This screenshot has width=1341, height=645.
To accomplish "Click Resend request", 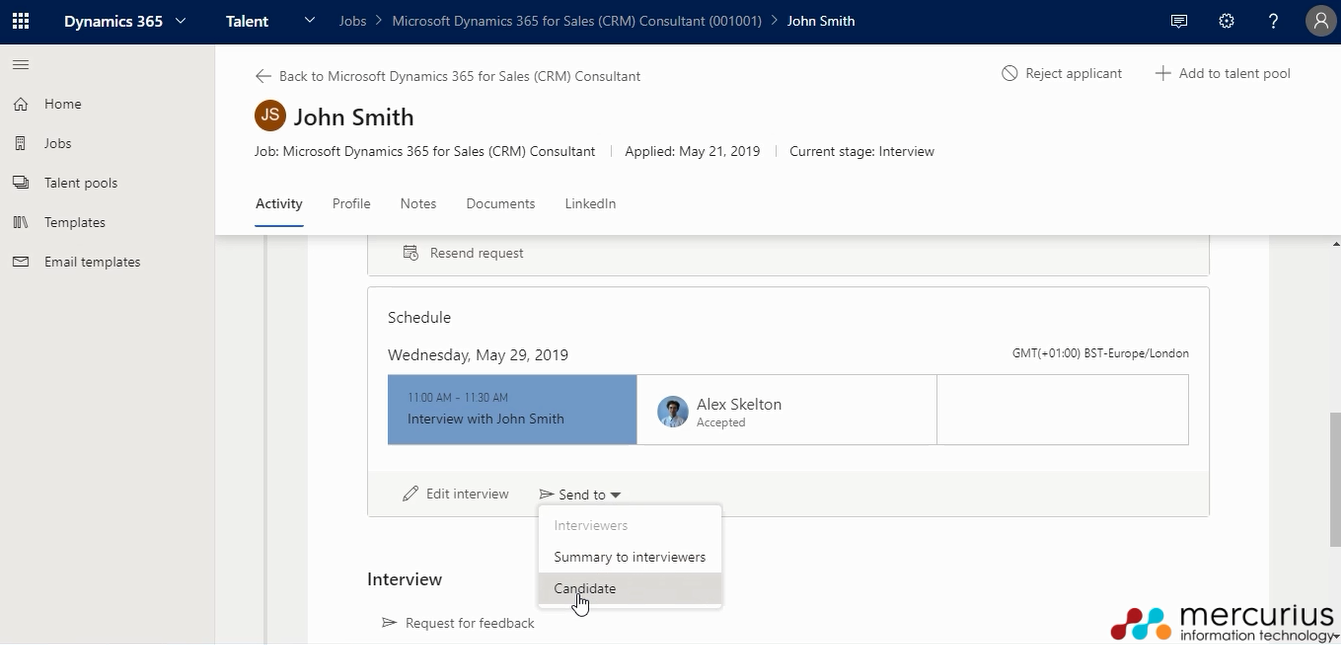I will pyautogui.click(x=463, y=253).
